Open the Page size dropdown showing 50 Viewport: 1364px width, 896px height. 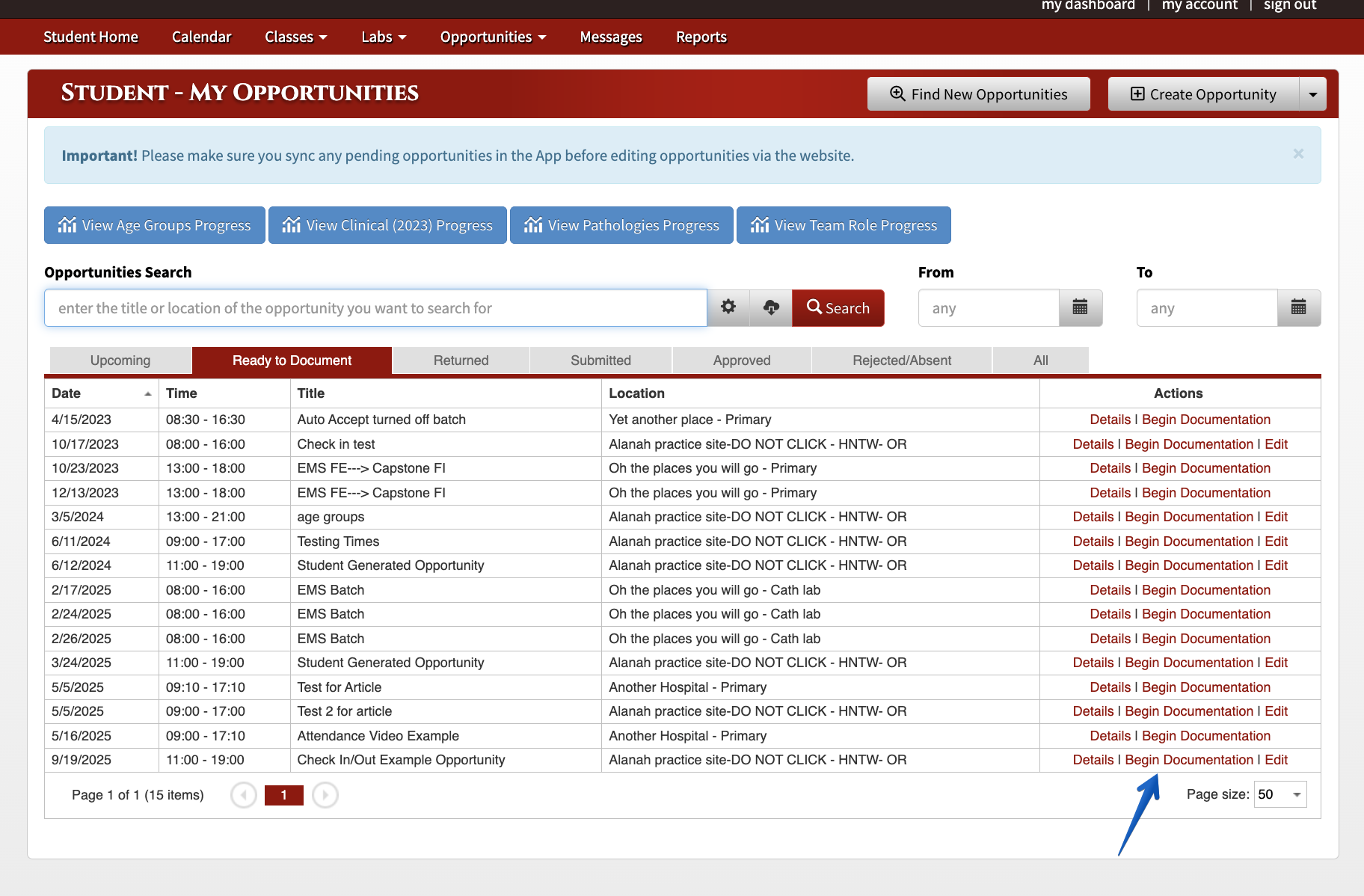(x=1279, y=794)
